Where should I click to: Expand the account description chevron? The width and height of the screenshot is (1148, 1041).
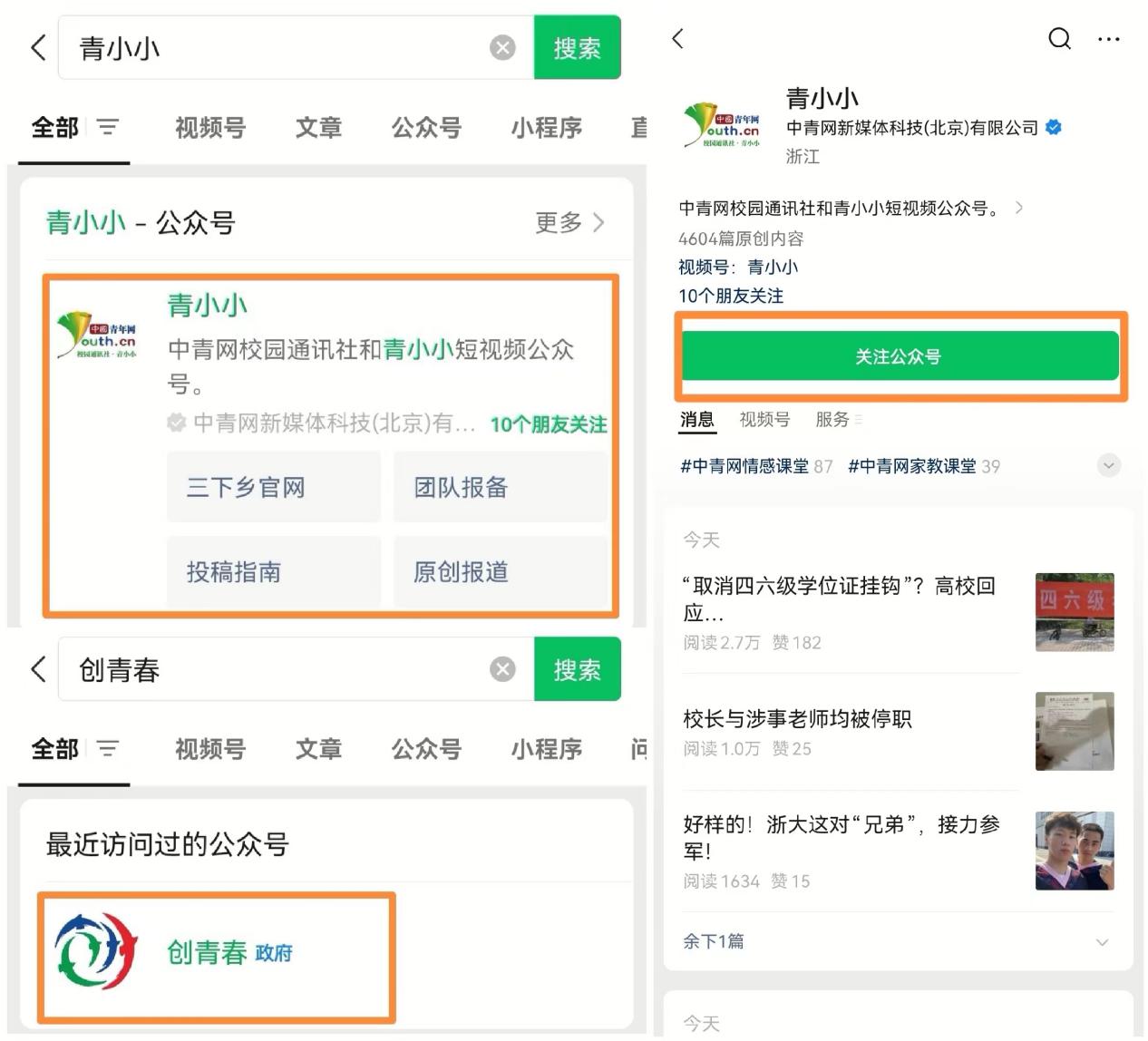point(1019,208)
